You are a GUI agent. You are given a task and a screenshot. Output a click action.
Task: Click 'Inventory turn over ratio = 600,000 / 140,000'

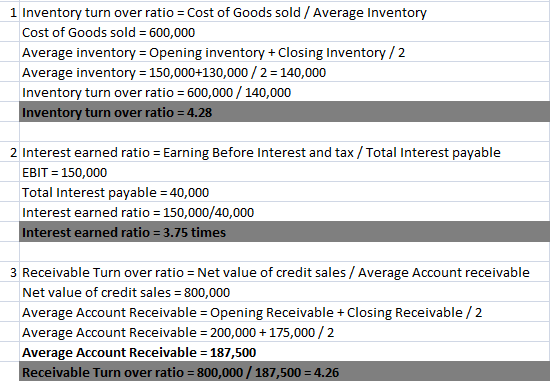click(x=284, y=92)
